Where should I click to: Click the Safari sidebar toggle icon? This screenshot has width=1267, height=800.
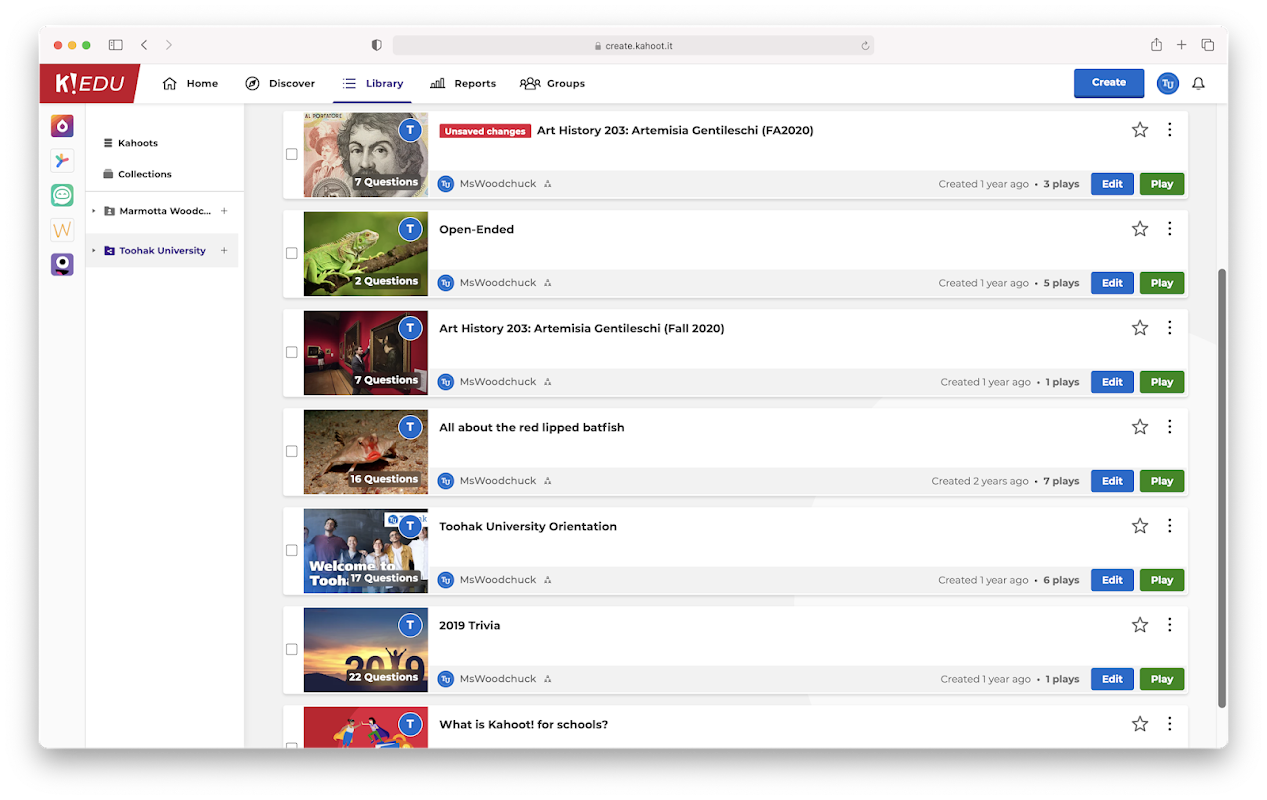click(x=115, y=45)
